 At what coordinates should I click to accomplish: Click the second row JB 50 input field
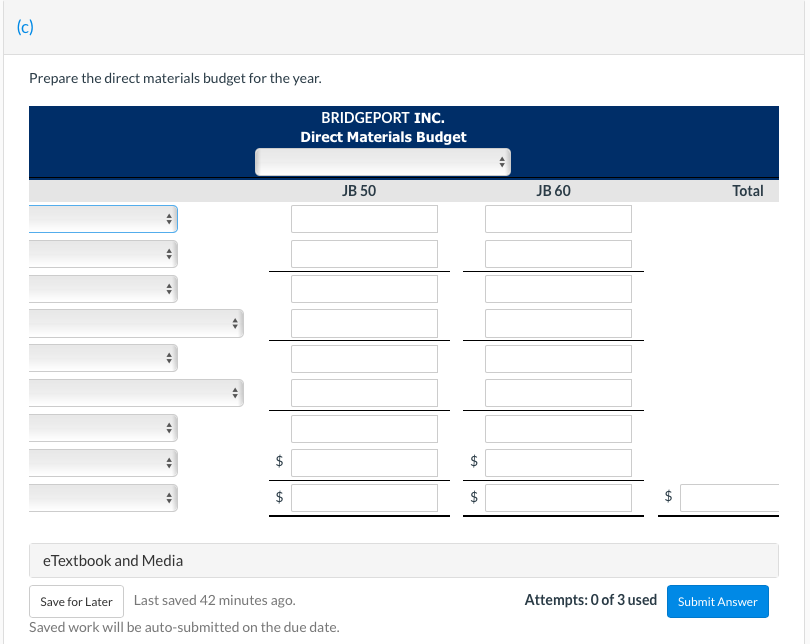364,254
